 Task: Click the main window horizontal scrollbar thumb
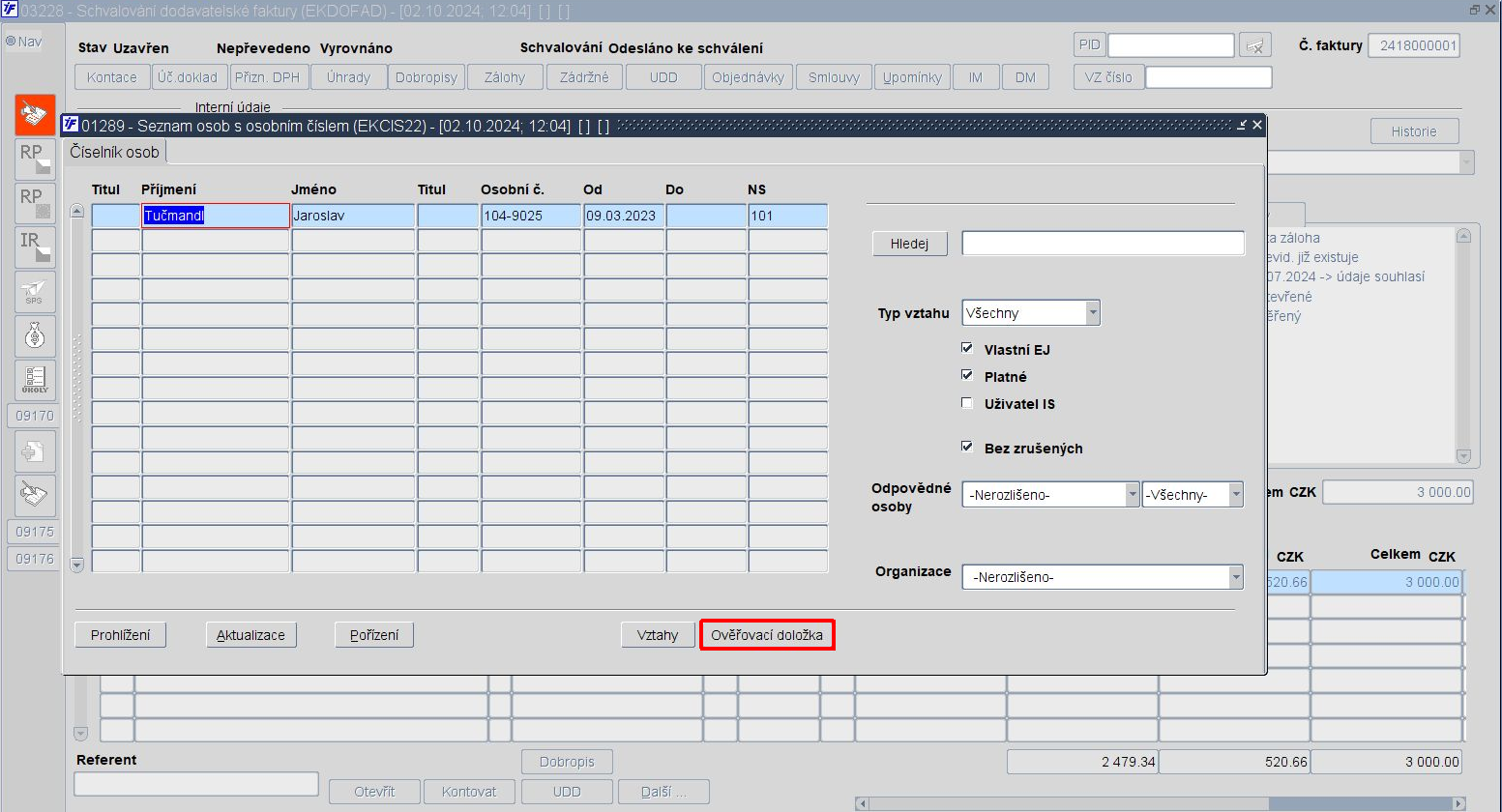pyautogui.click(x=1361, y=804)
